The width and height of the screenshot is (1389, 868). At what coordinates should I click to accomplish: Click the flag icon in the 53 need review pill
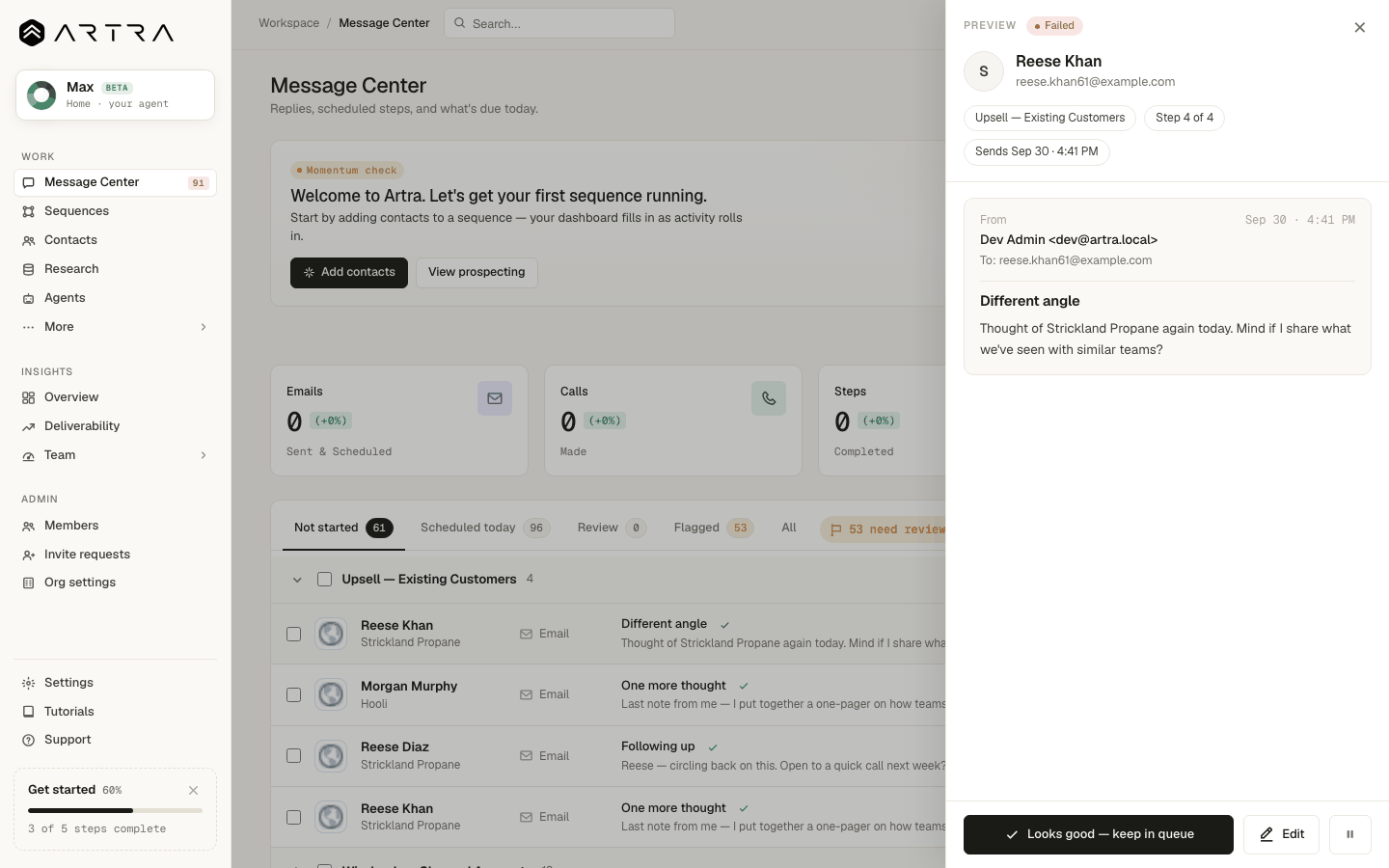coord(836,529)
